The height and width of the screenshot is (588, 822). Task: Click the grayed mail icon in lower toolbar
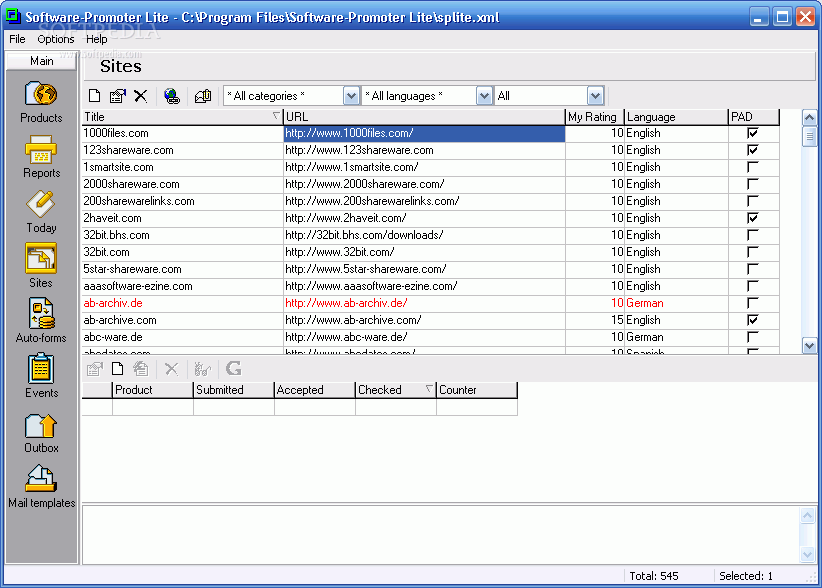(x=140, y=369)
